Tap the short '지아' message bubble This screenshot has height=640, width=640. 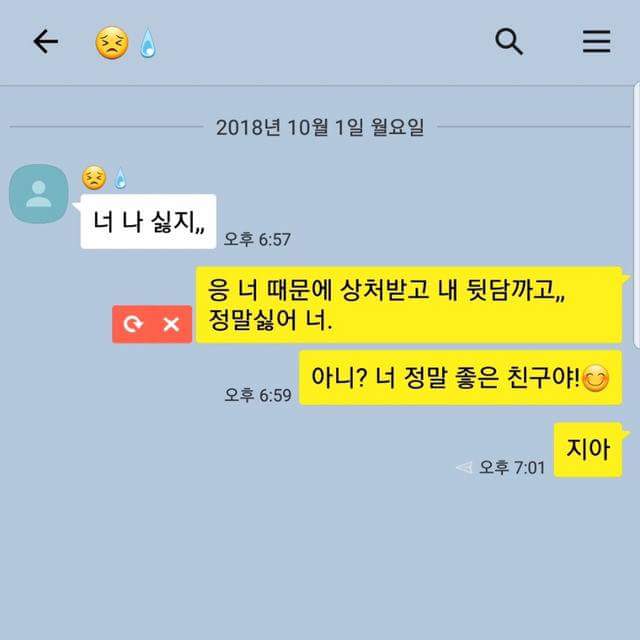[x=588, y=450]
